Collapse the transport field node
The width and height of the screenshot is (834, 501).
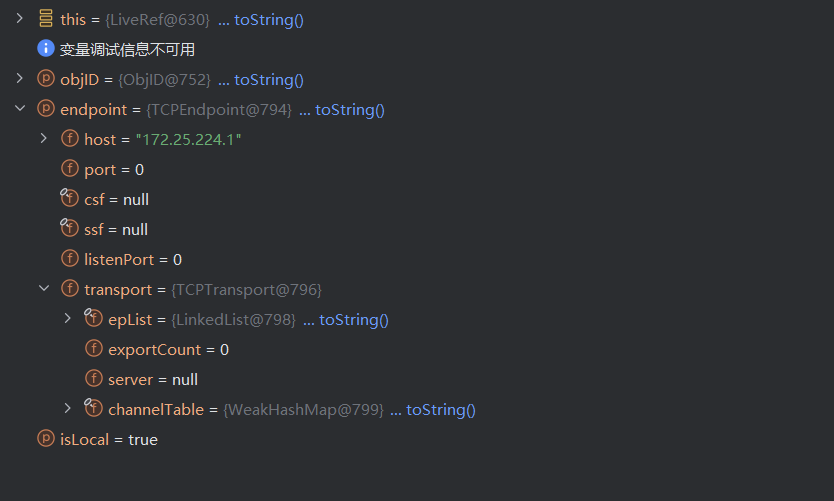pos(43,289)
